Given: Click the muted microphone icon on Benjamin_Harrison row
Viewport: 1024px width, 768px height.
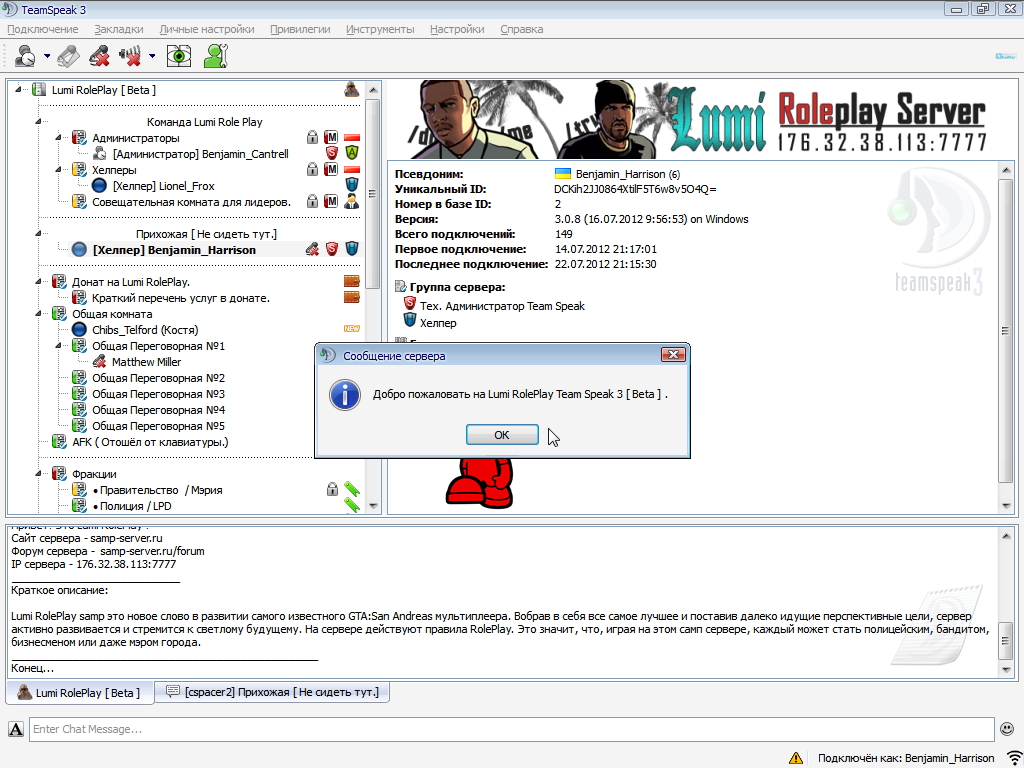Looking at the screenshot, I should pos(313,249).
